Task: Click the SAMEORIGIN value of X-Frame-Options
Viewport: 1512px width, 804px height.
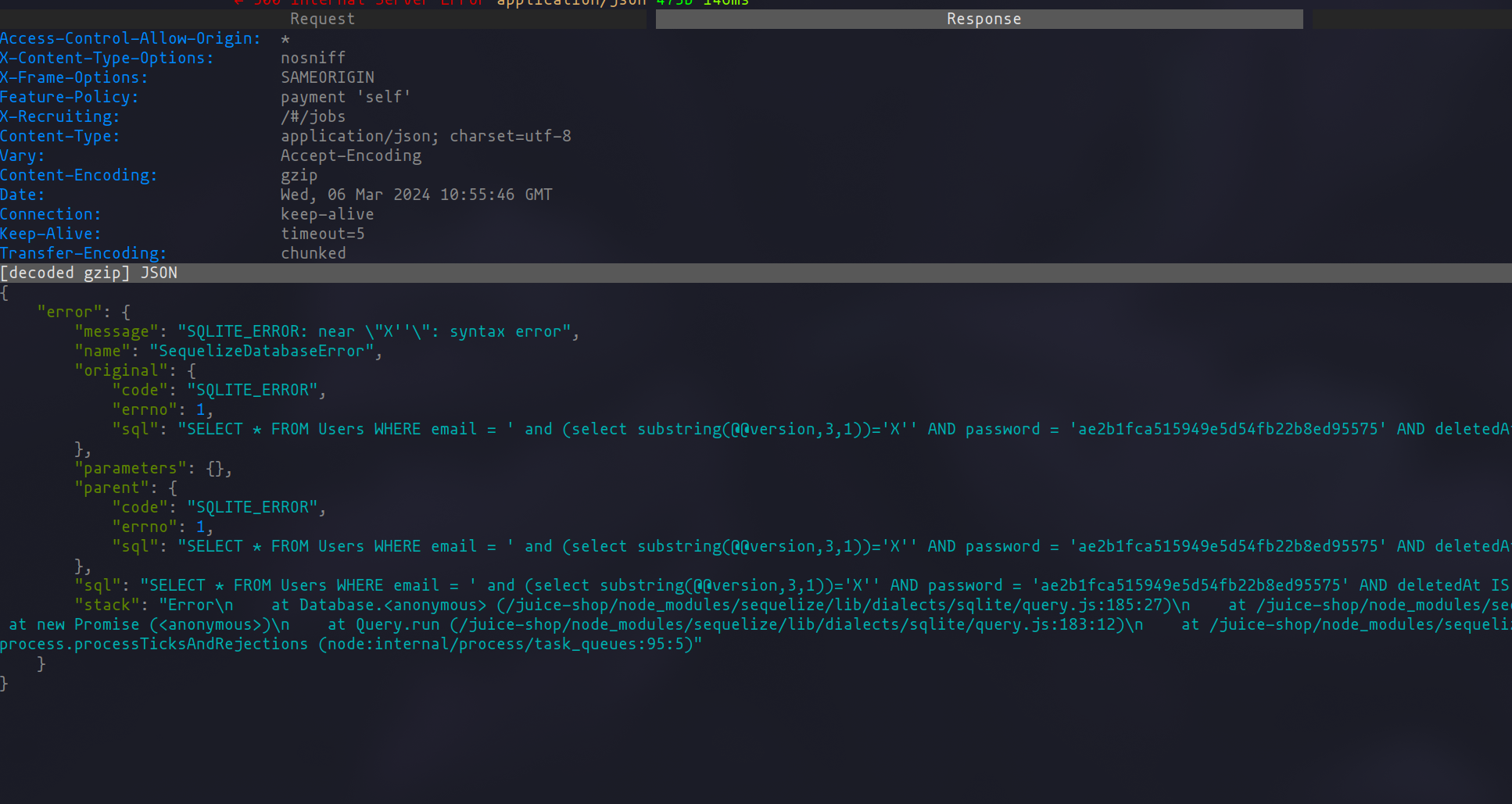Action: coord(327,77)
